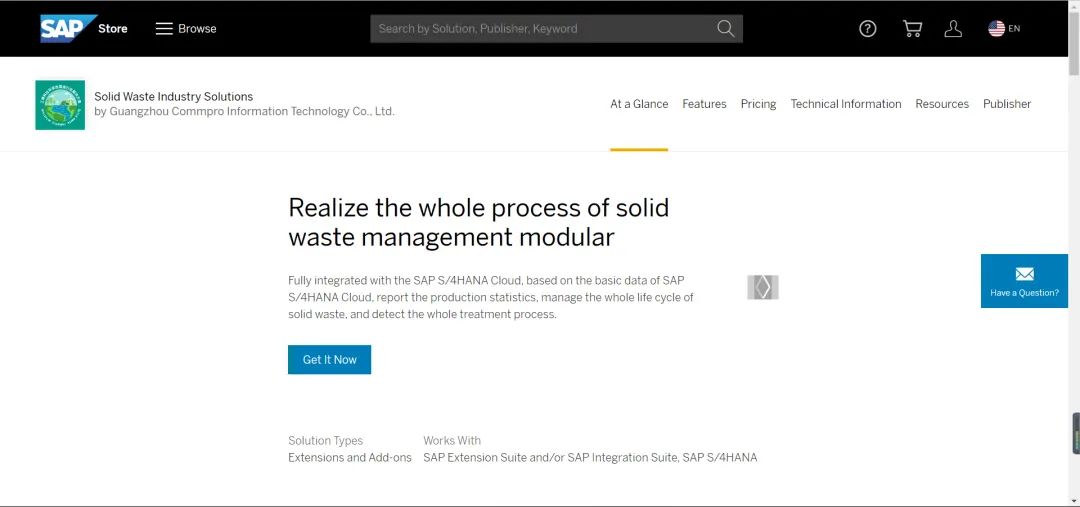This screenshot has width=1080, height=507.
Task: Switch to the At a Glance tab
Action: pyautogui.click(x=639, y=104)
